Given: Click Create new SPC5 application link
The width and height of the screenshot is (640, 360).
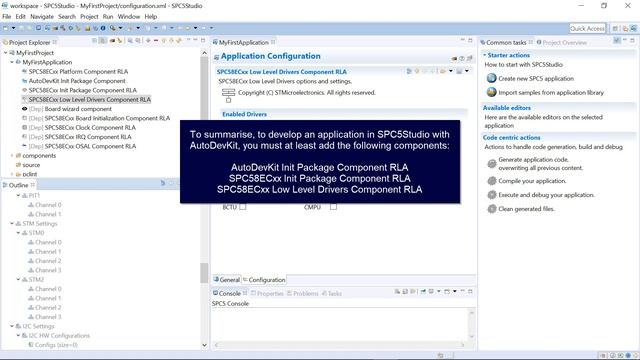Looking at the screenshot, I should click(x=536, y=78).
